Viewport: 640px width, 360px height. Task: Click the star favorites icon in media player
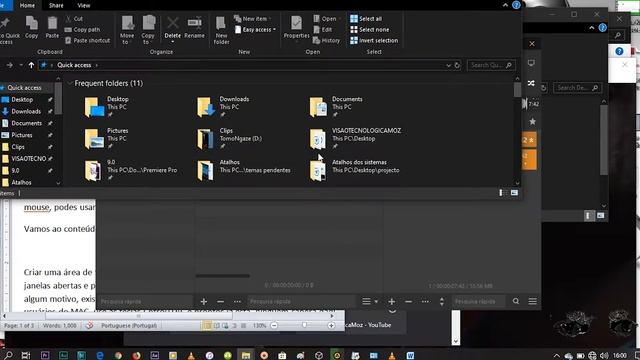[532, 121]
